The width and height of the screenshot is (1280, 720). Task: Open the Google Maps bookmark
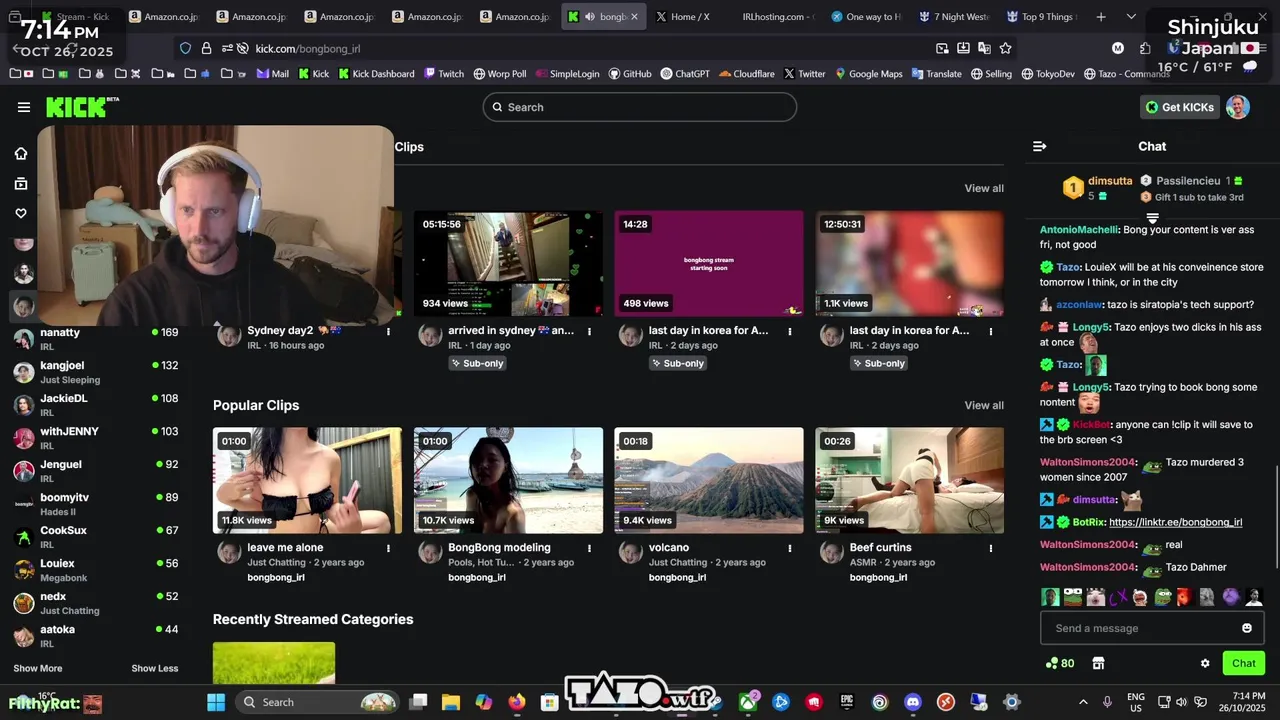pos(869,74)
